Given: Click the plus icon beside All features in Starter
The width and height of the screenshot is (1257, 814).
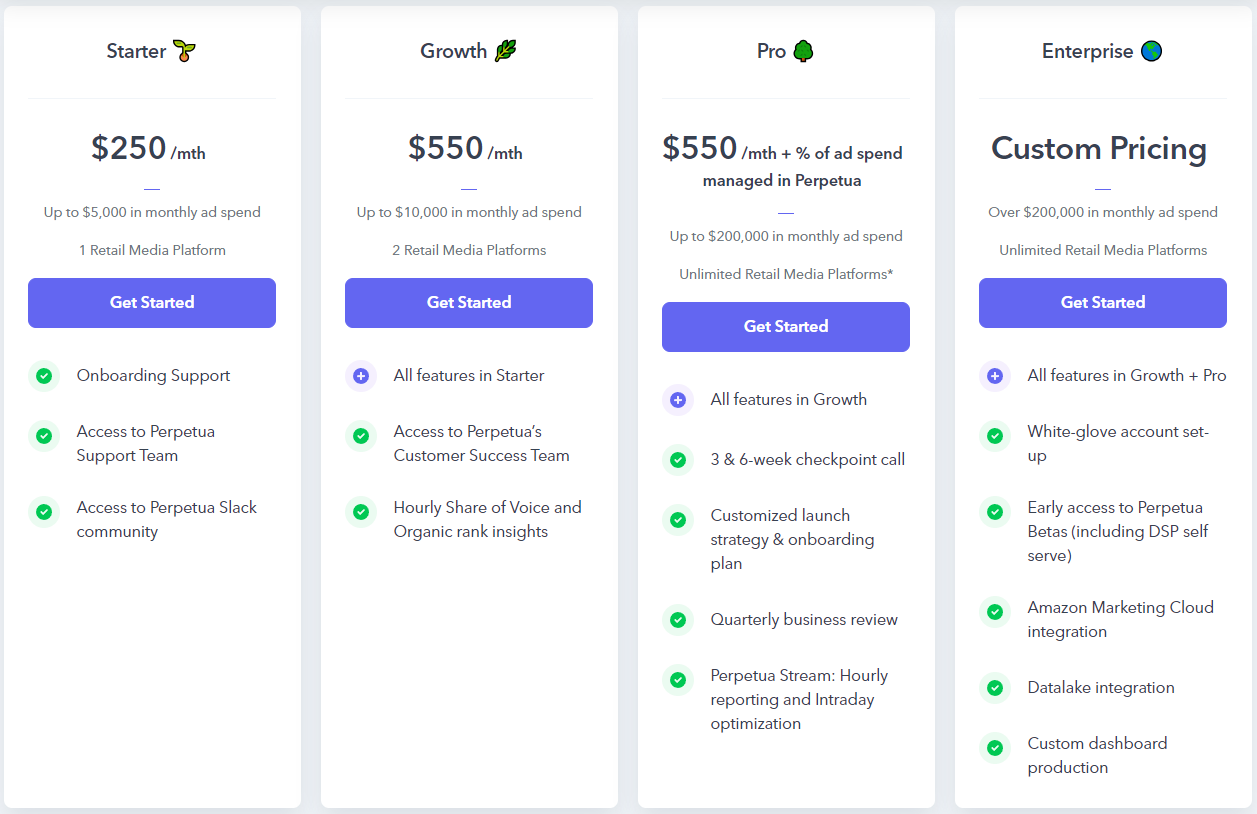Looking at the screenshot, I should [361, 376].
